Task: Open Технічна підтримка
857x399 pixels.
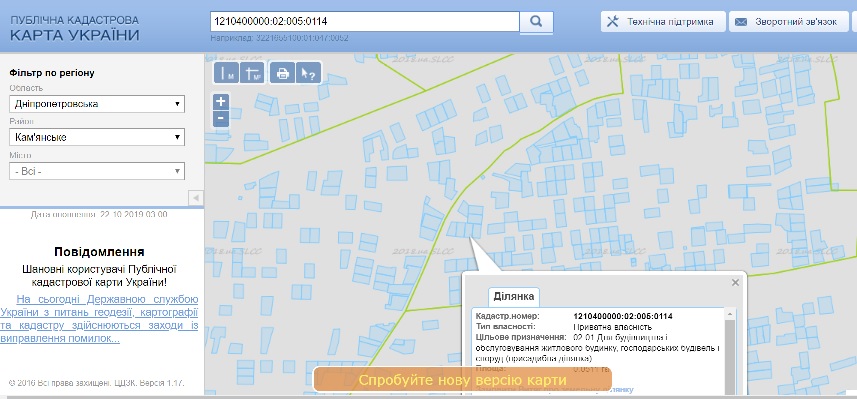Action: tap(664, 22)
